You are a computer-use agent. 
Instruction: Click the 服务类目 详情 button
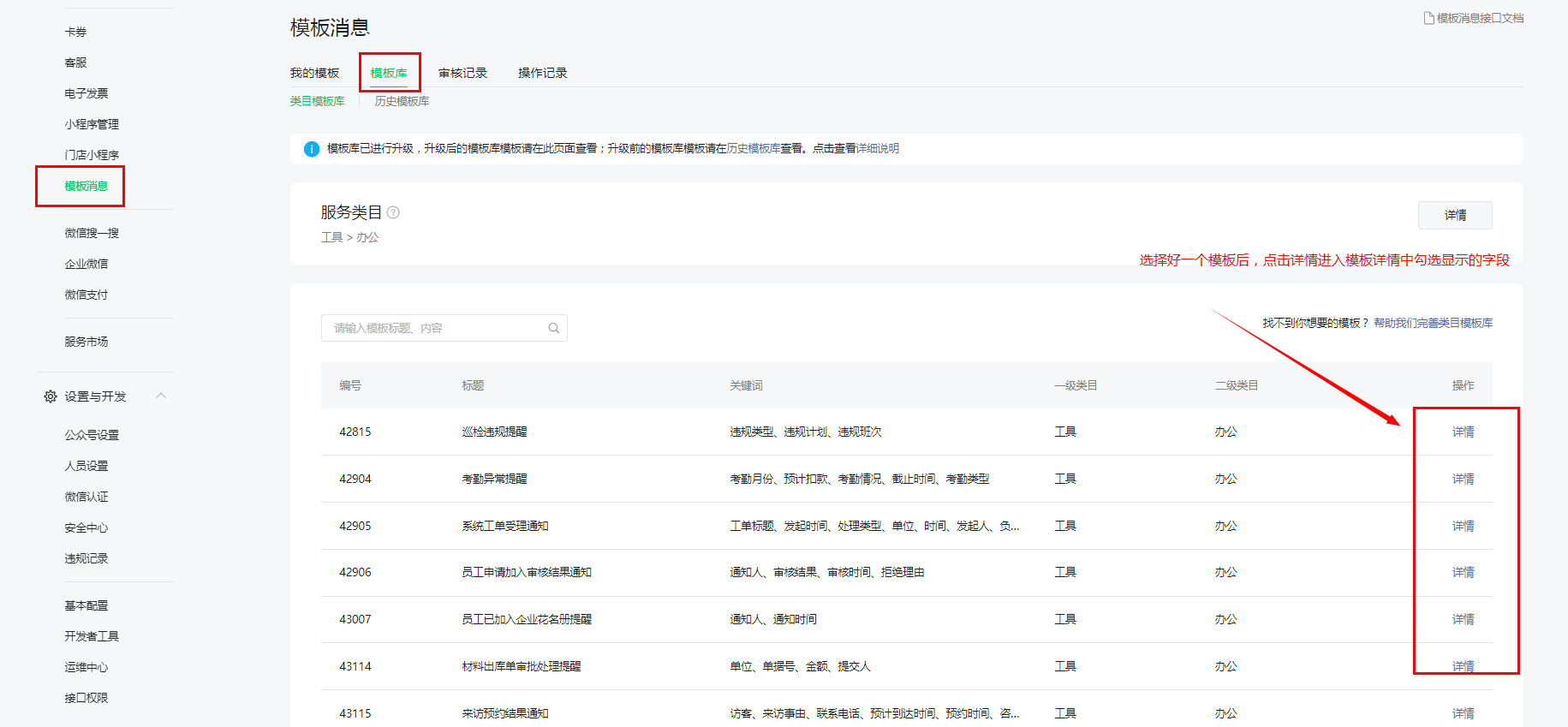tap(1454, 215)
